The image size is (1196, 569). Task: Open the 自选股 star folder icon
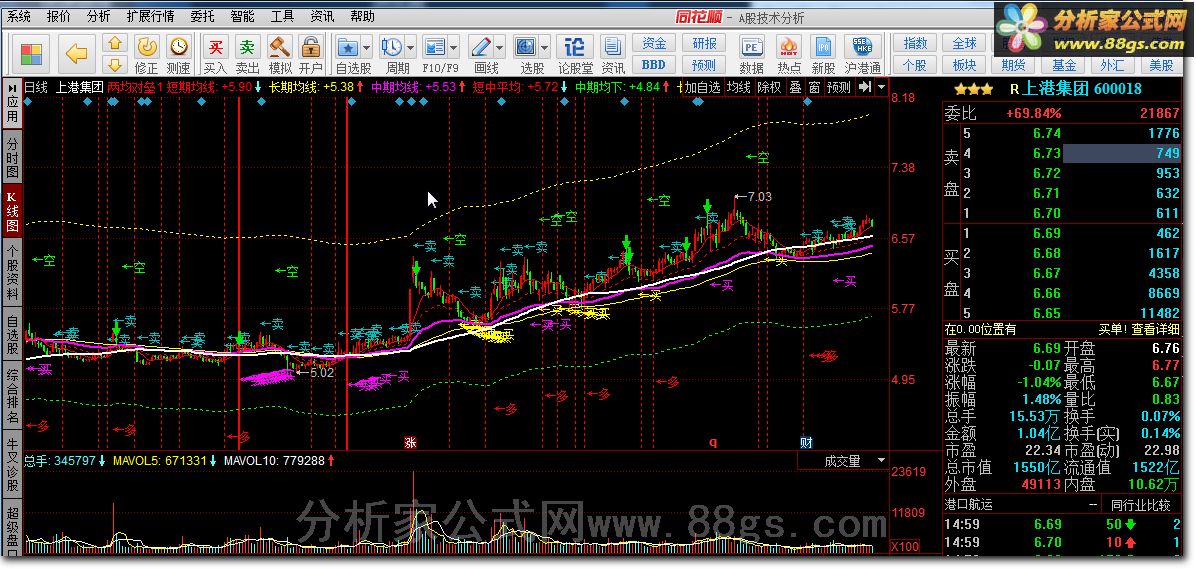point(348,47)
